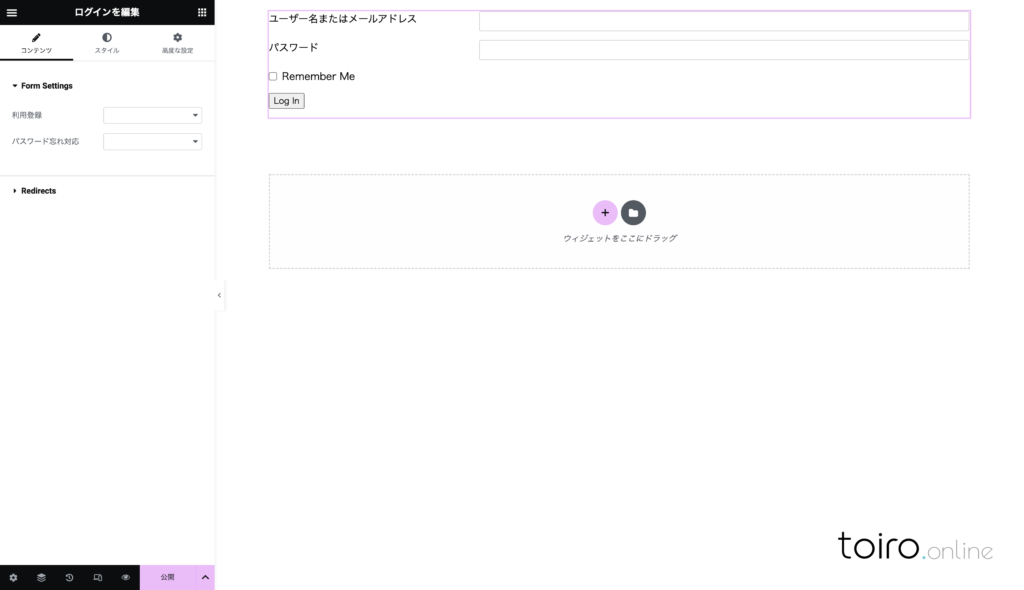This screenshot has height=590, width=1024.
Task: Click the add new section plus button
Action: [x=605, y=213]
